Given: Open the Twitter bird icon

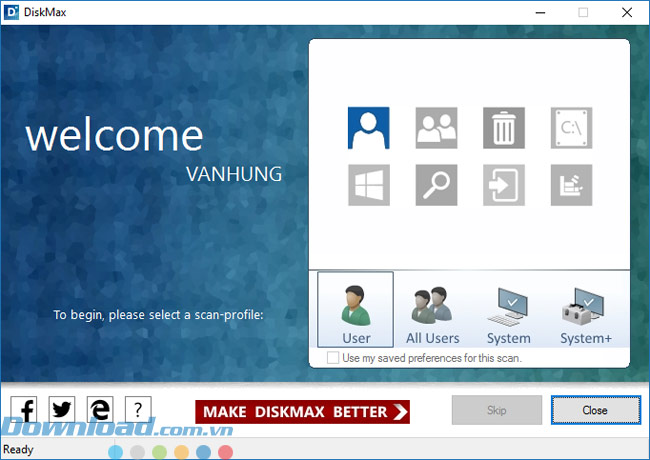Looking at the screenshot, I should (x=62, y=409).
